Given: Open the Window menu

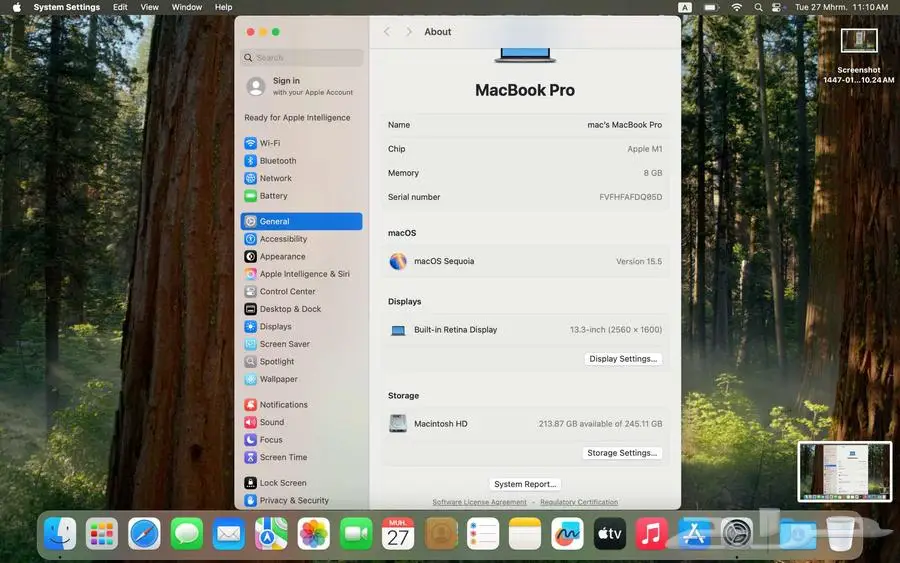Looking at the screenshot, I should point(187,7).
